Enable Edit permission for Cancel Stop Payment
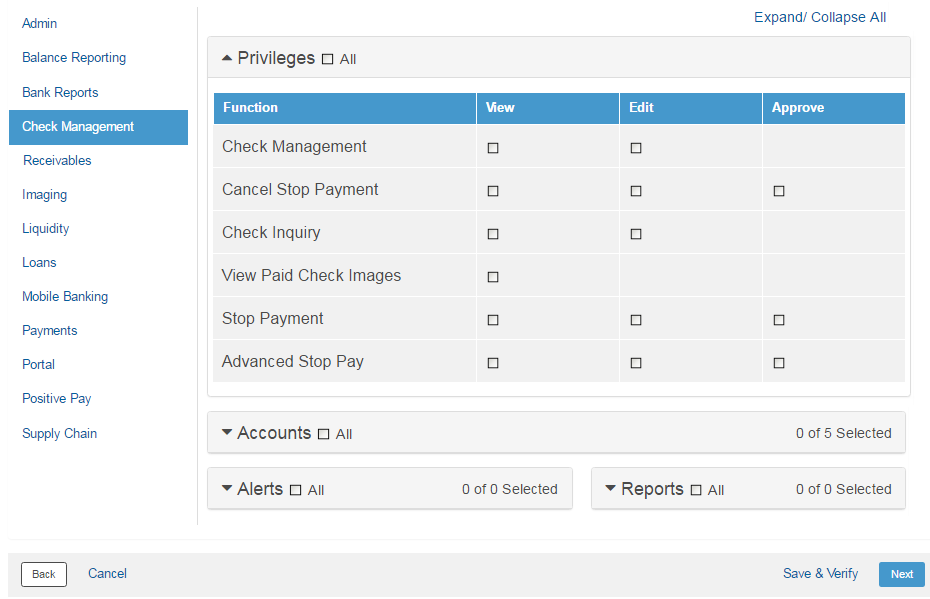This screenshot has height=599, width=930. 636,190
